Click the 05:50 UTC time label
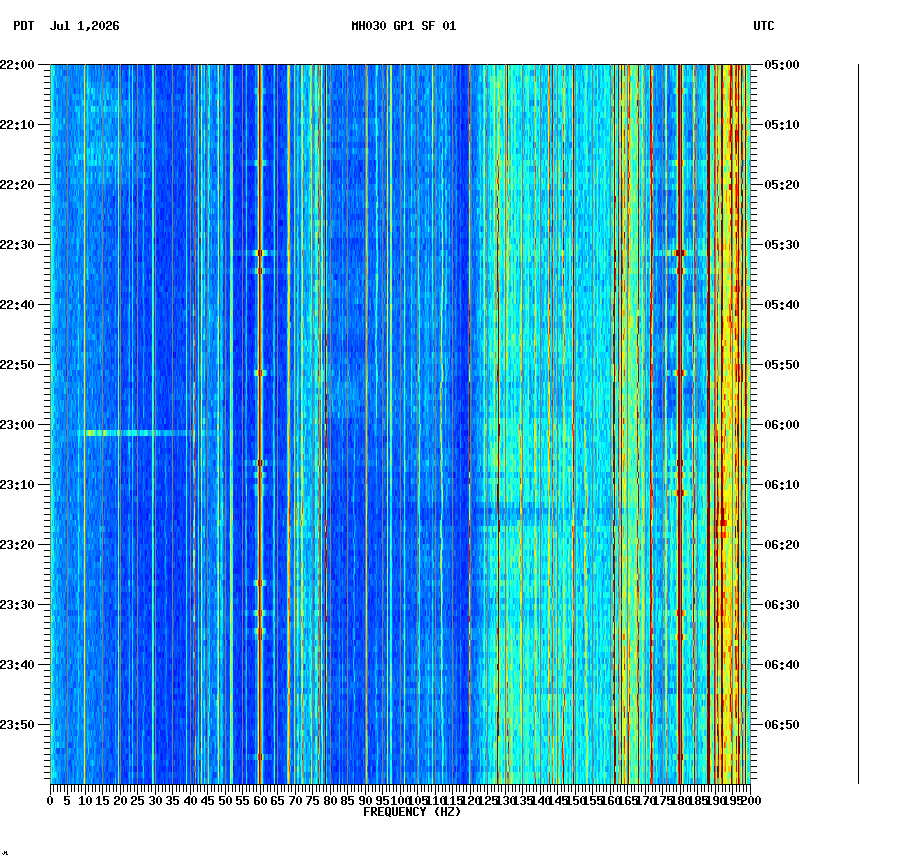This screenshot has width=902, height=864. coord(782,365)
